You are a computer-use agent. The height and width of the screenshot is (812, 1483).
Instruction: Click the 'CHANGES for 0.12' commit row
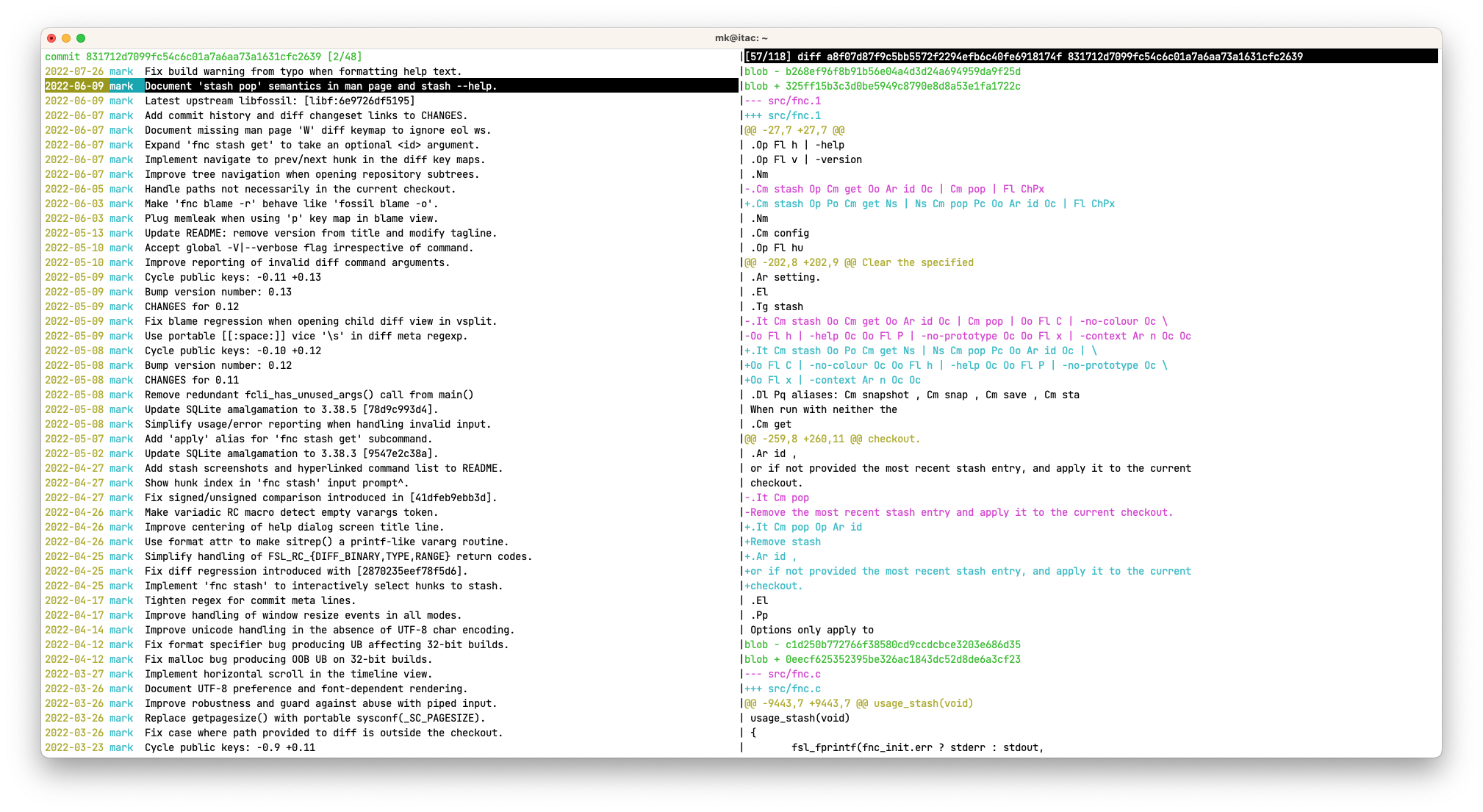(191, 306)
